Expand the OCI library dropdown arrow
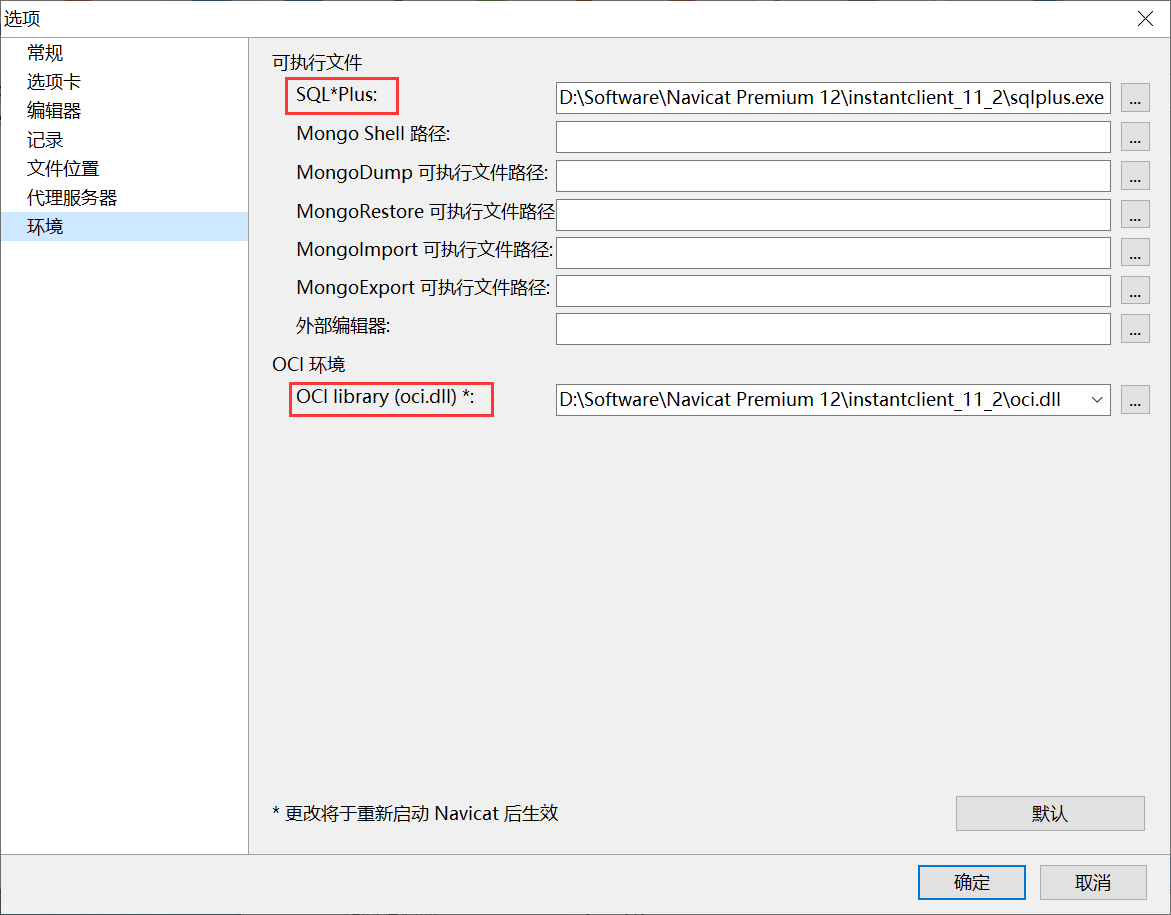 1096,400
